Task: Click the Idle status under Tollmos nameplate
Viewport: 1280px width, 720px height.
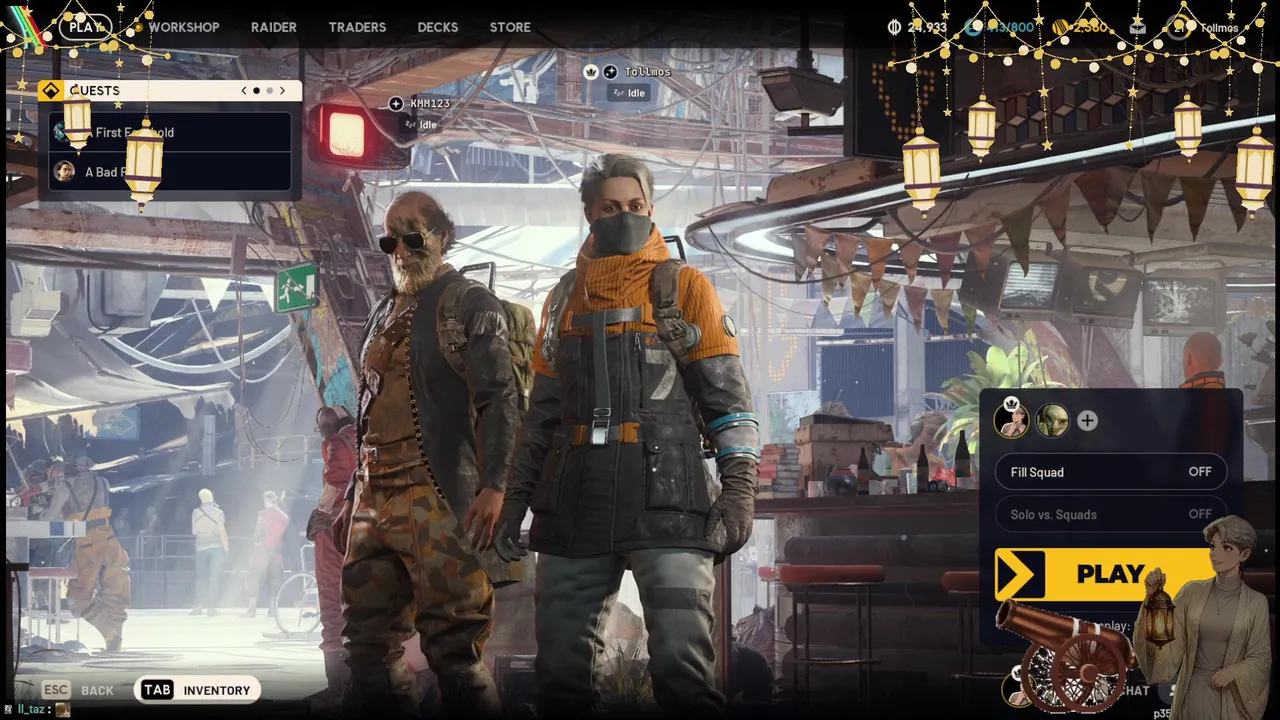Action: pyautogui.click(x=628, y=93)
